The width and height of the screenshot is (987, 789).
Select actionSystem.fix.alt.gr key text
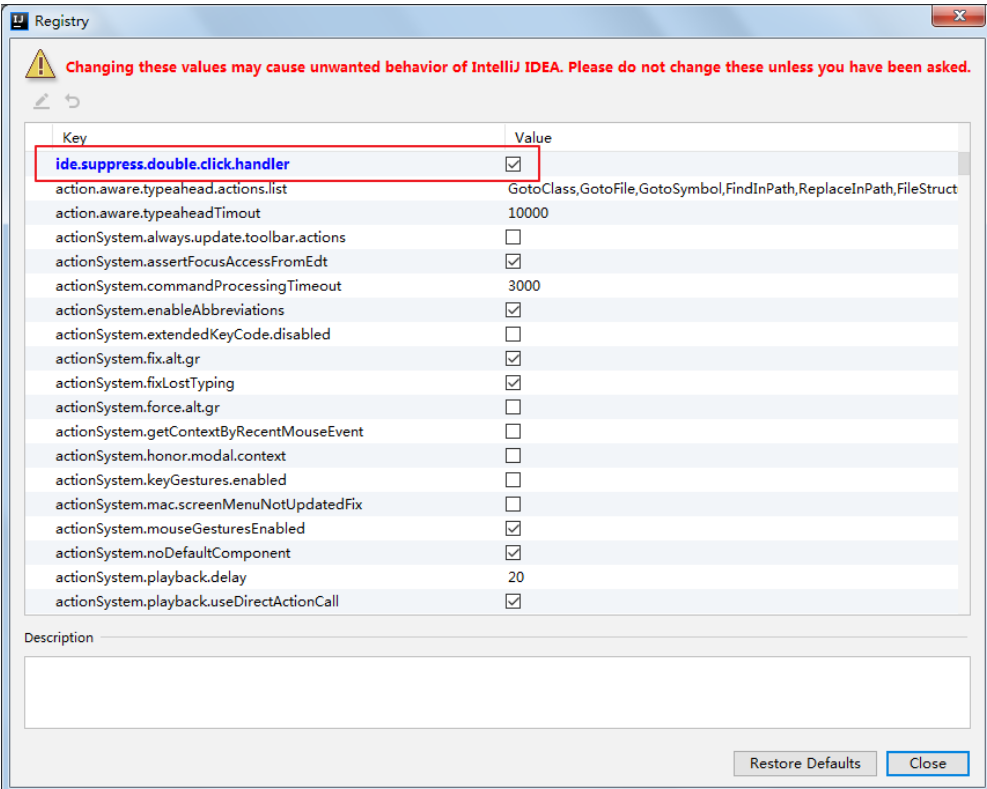pyautogui.click(x=128, y=358)
